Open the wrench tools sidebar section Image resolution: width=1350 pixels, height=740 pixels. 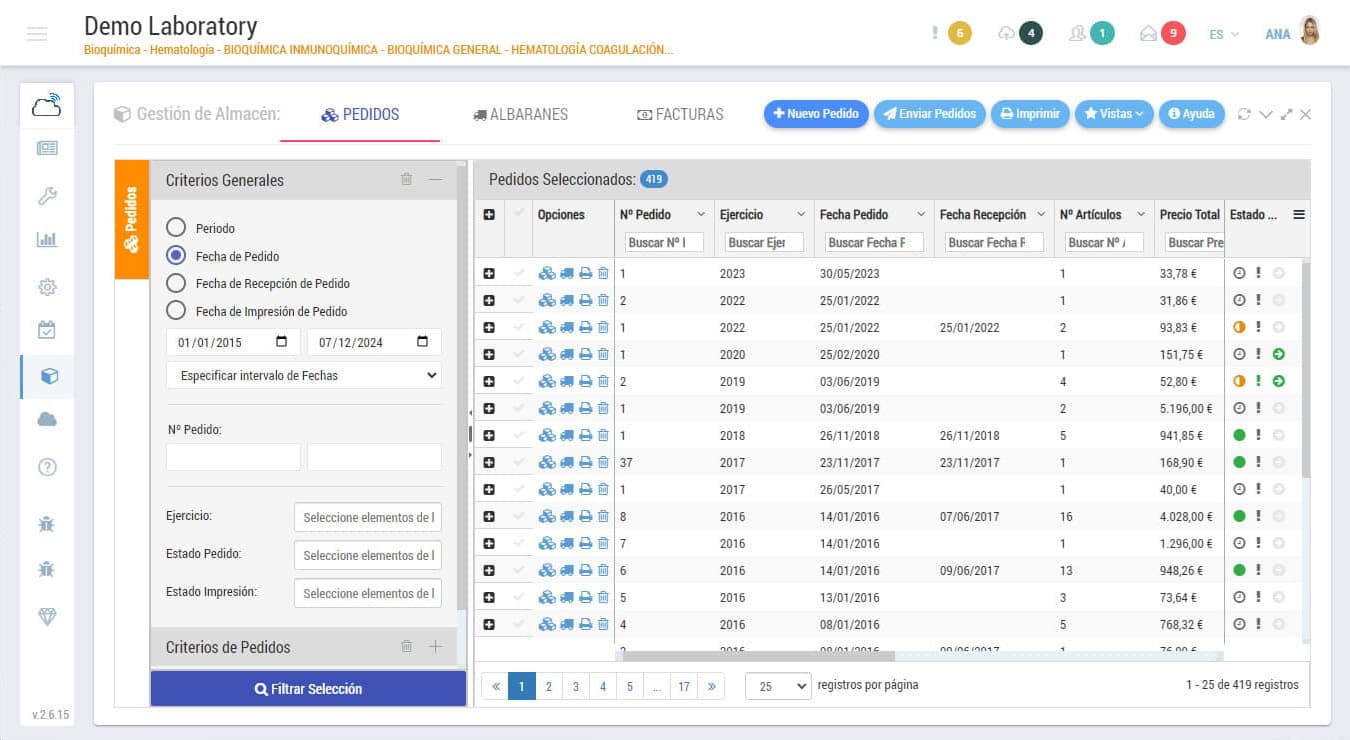(x=47, y=195)
